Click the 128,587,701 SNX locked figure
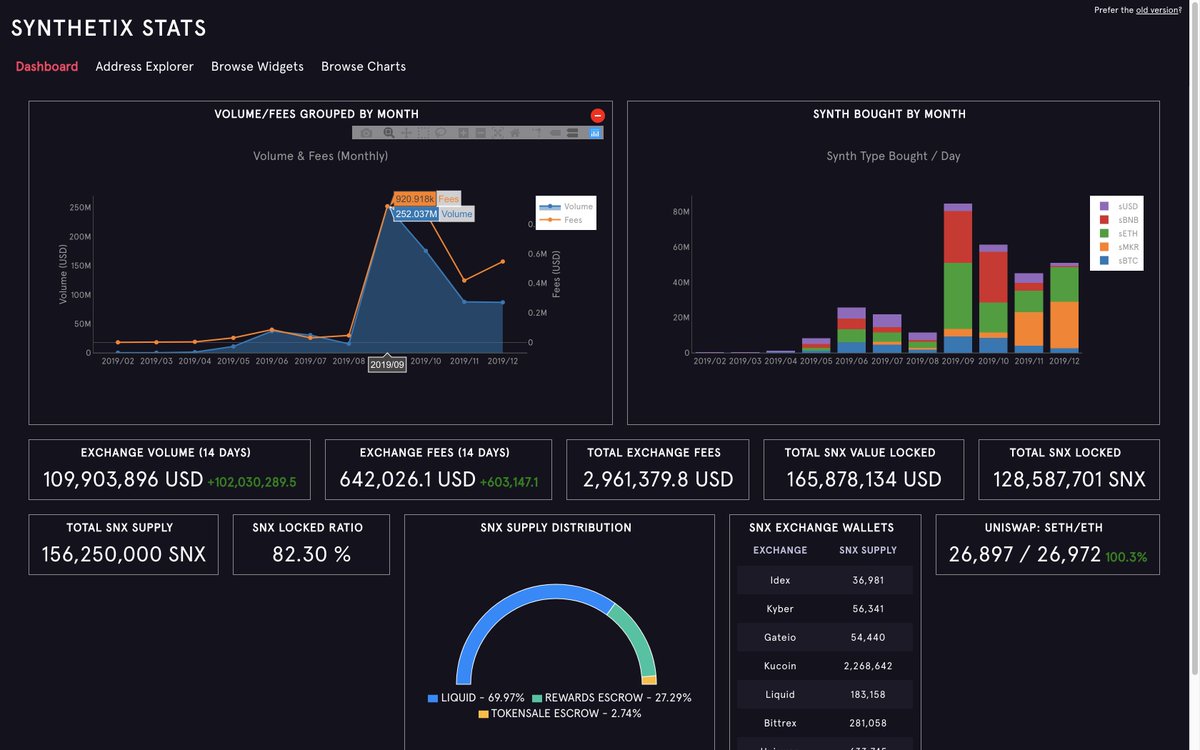The width and height of the screenshot is (1200, 750). coord(1069,480)
